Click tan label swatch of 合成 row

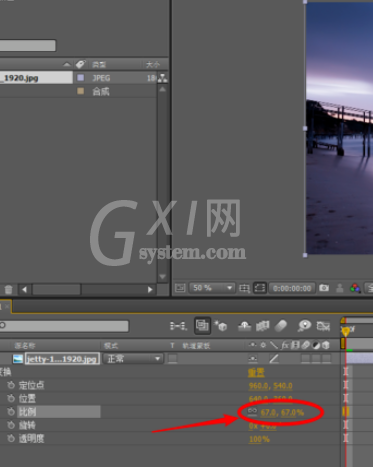coord(81,91)
